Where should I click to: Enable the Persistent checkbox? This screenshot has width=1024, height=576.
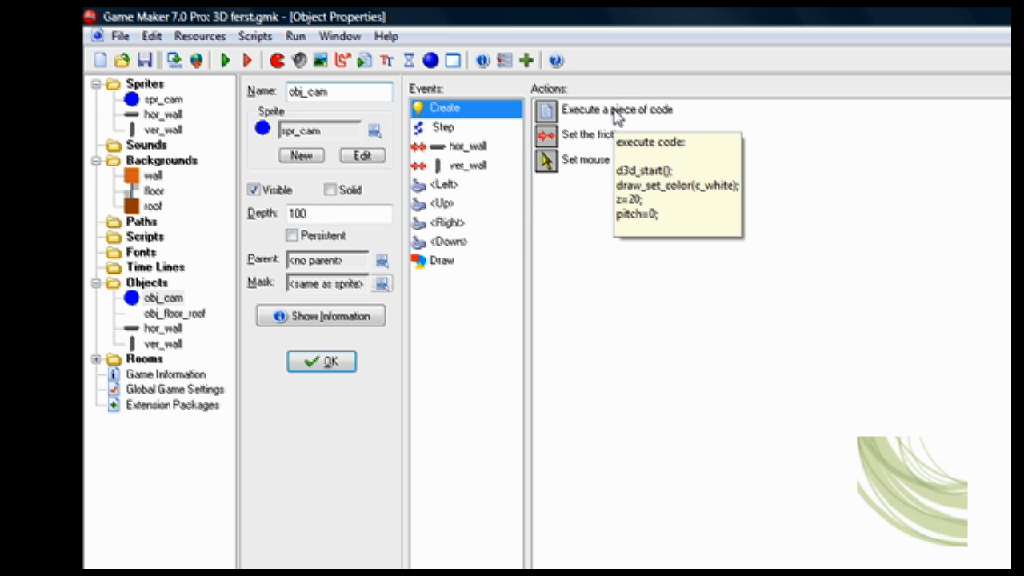[292, 235]
